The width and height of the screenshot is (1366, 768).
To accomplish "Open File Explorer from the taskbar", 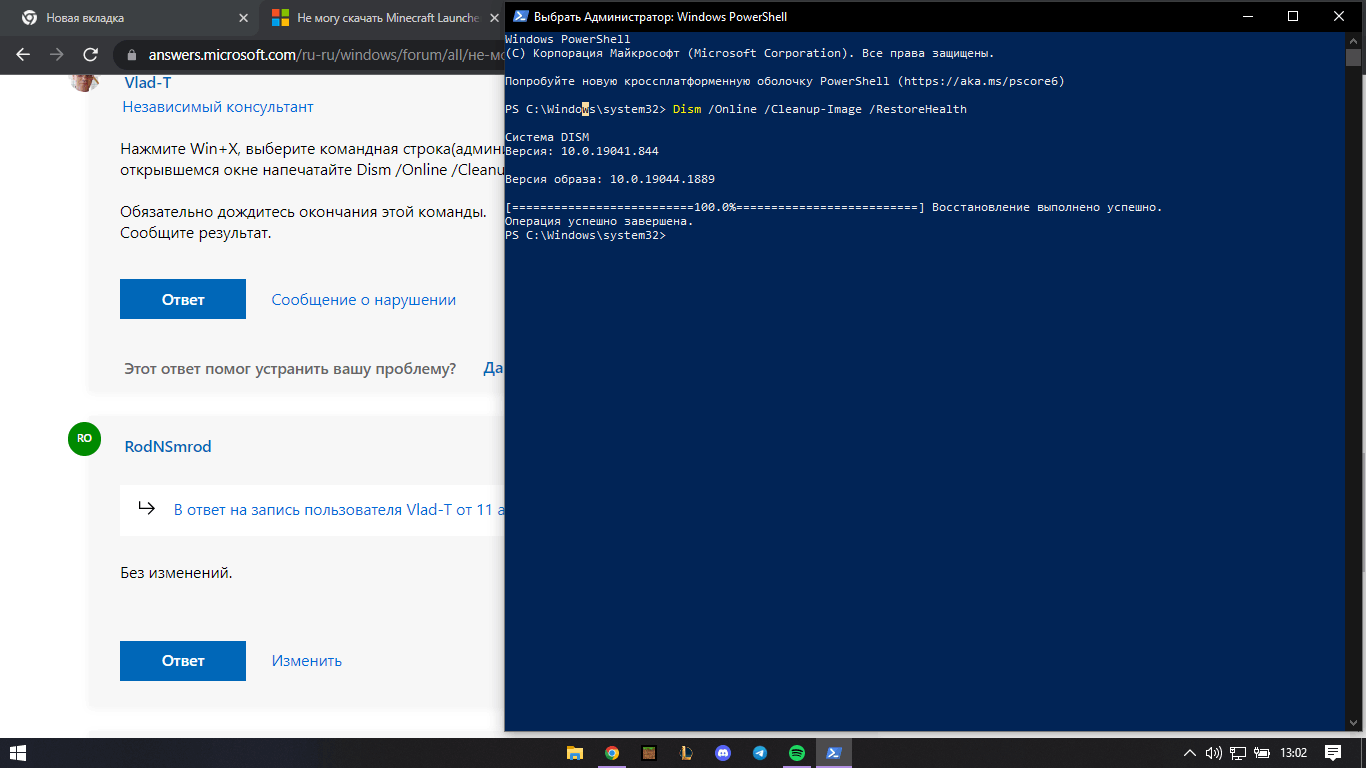I will coord(575,753).
